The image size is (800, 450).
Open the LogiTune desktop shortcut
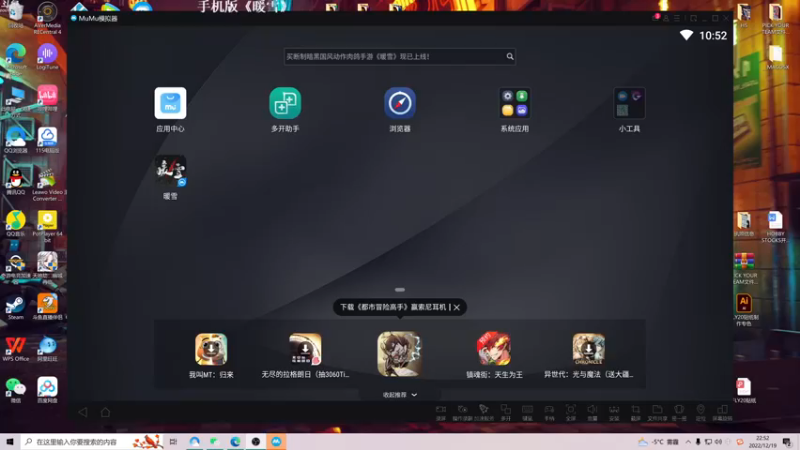coord(47,56)
